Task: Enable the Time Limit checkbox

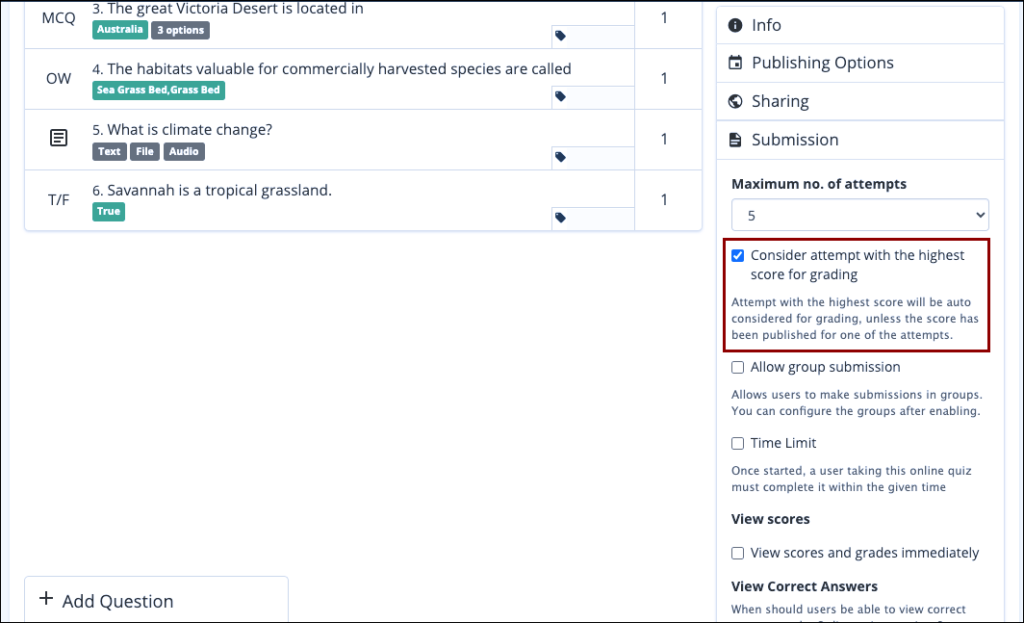Action: [738, 444]
